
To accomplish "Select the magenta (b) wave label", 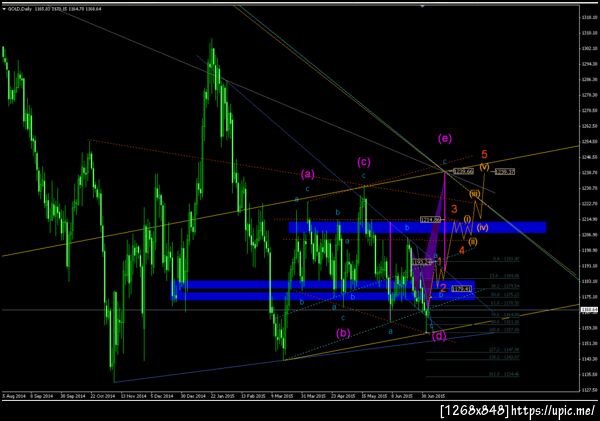I will tap(343, 333).
